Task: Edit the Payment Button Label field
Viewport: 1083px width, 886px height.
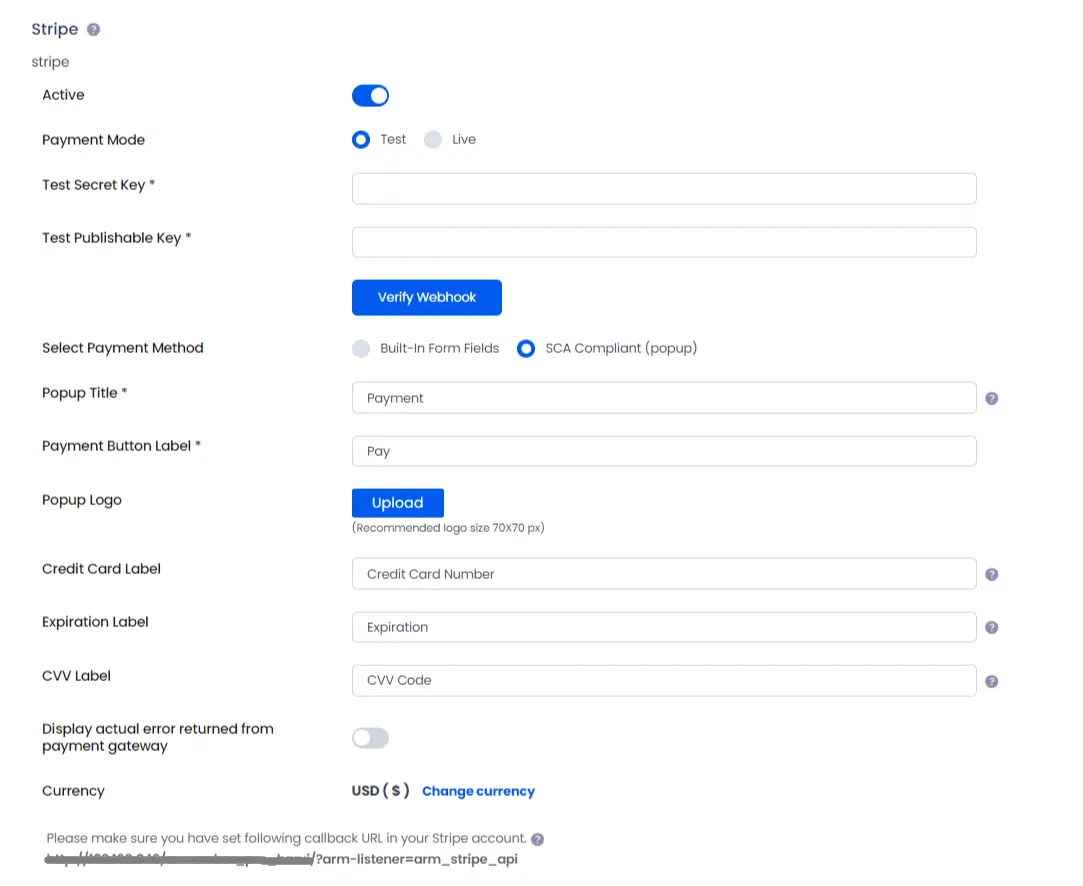Action: 664,451
